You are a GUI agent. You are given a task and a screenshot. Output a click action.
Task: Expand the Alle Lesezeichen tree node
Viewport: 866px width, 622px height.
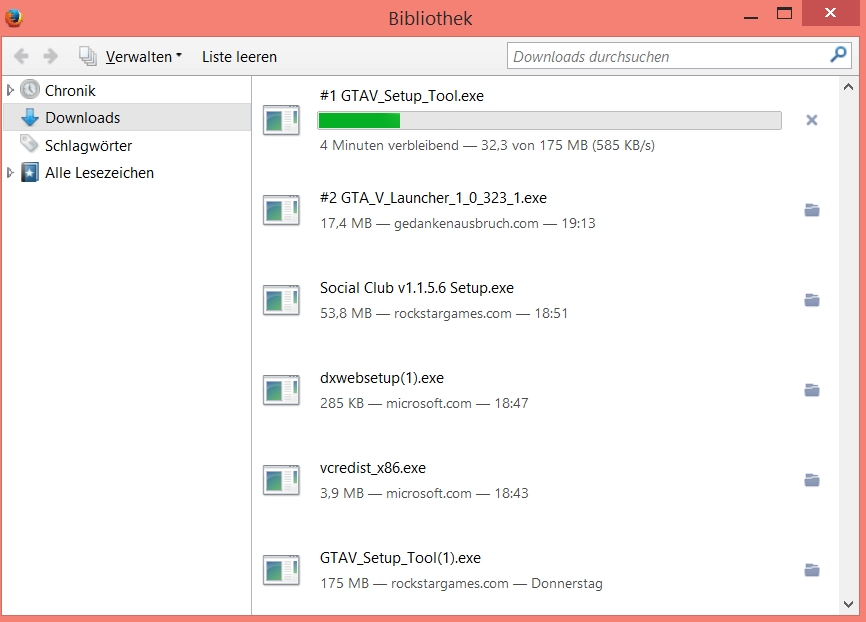pos(10,172)
